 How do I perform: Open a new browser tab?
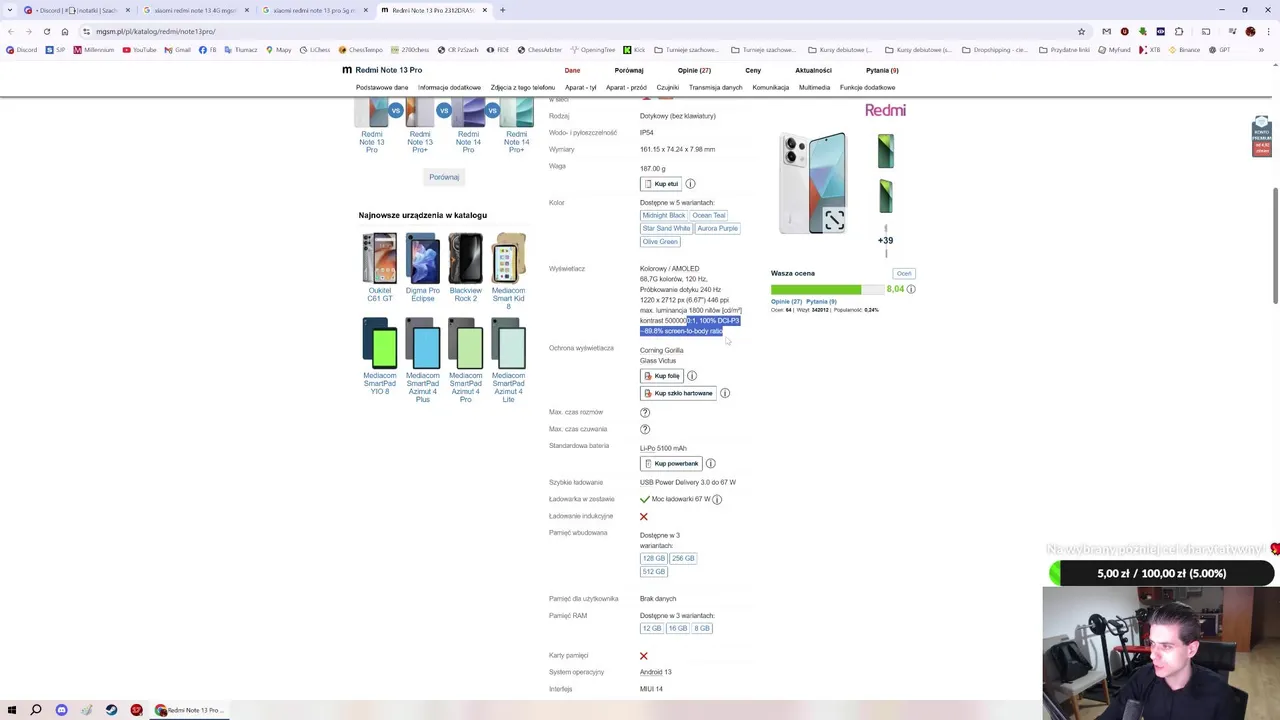(x=502, y=10)
